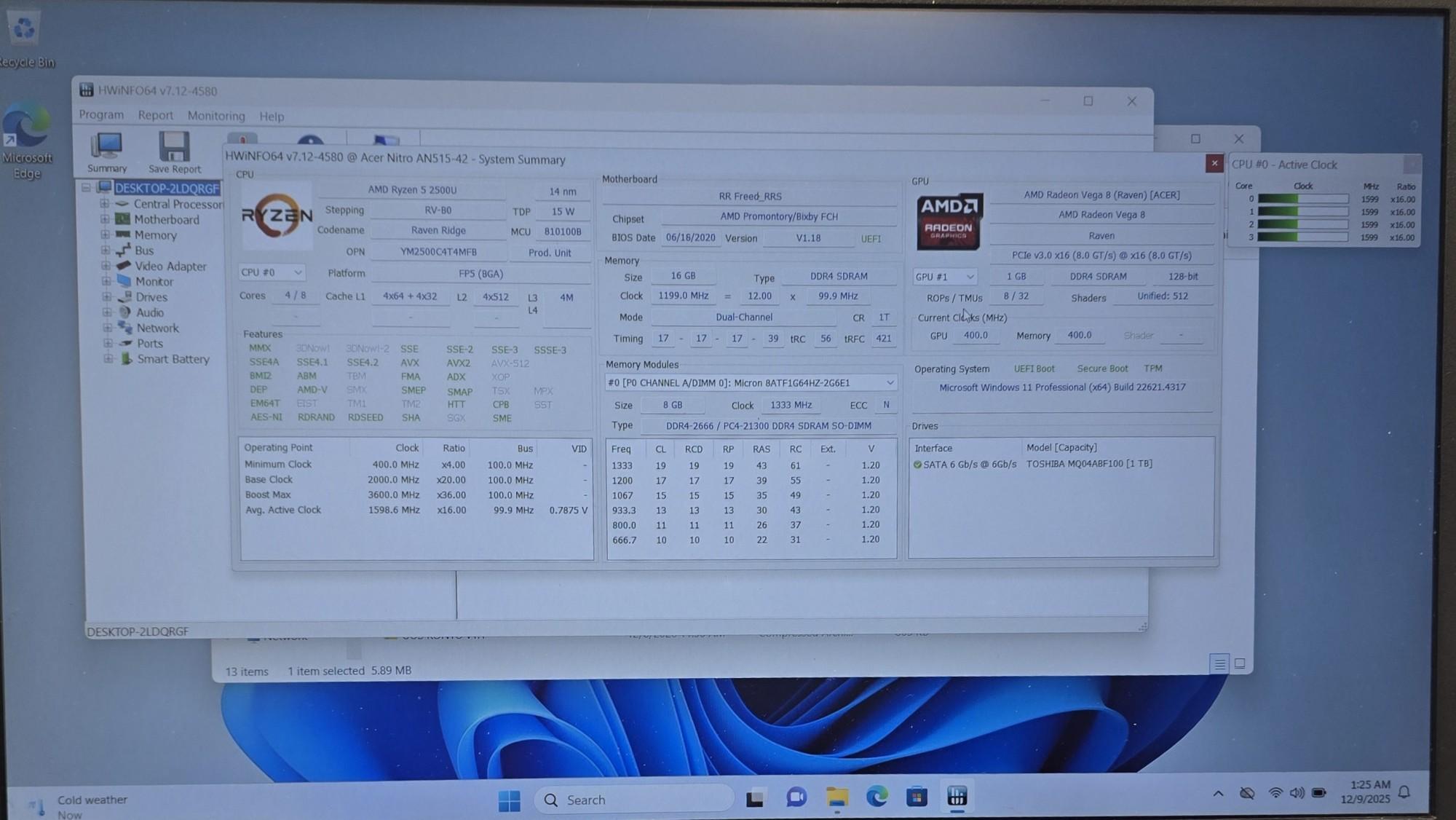1456x820 pixels.
Task: Close the System Summary window
Action: pyautogui.click(x=1214, y=163)
